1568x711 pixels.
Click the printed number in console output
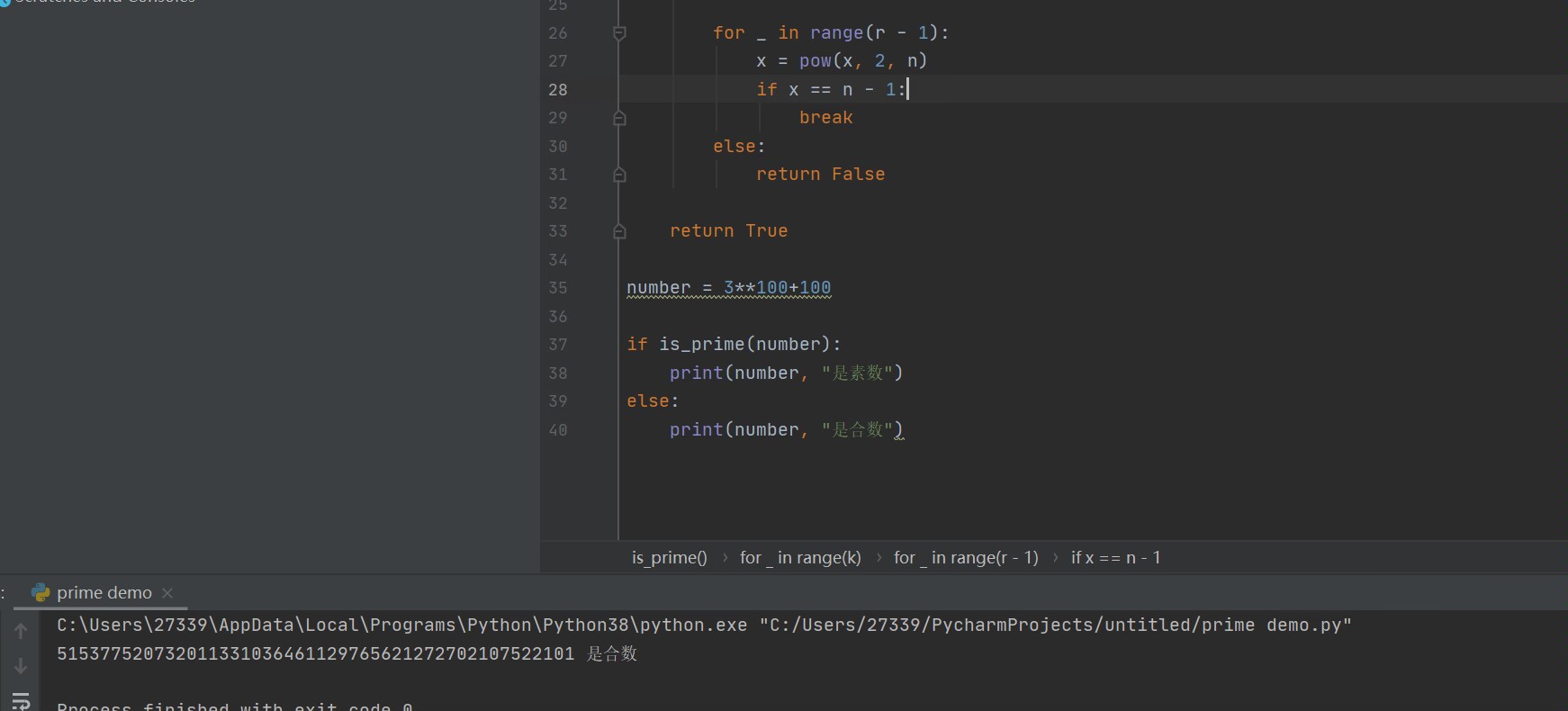pyautogui.click(x=315, y=653)
